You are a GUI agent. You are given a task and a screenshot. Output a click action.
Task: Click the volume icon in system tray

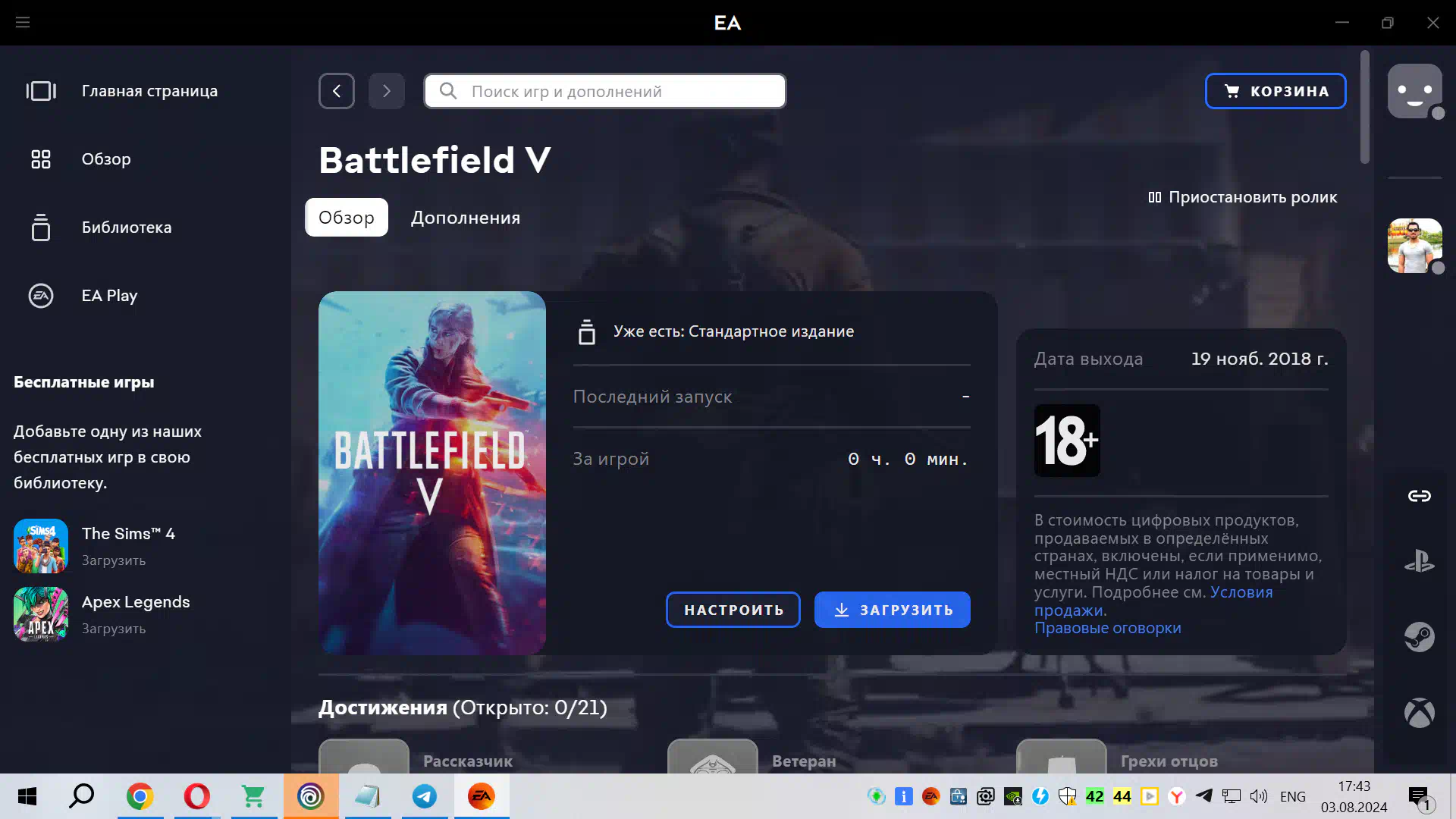coord(1259,796)
